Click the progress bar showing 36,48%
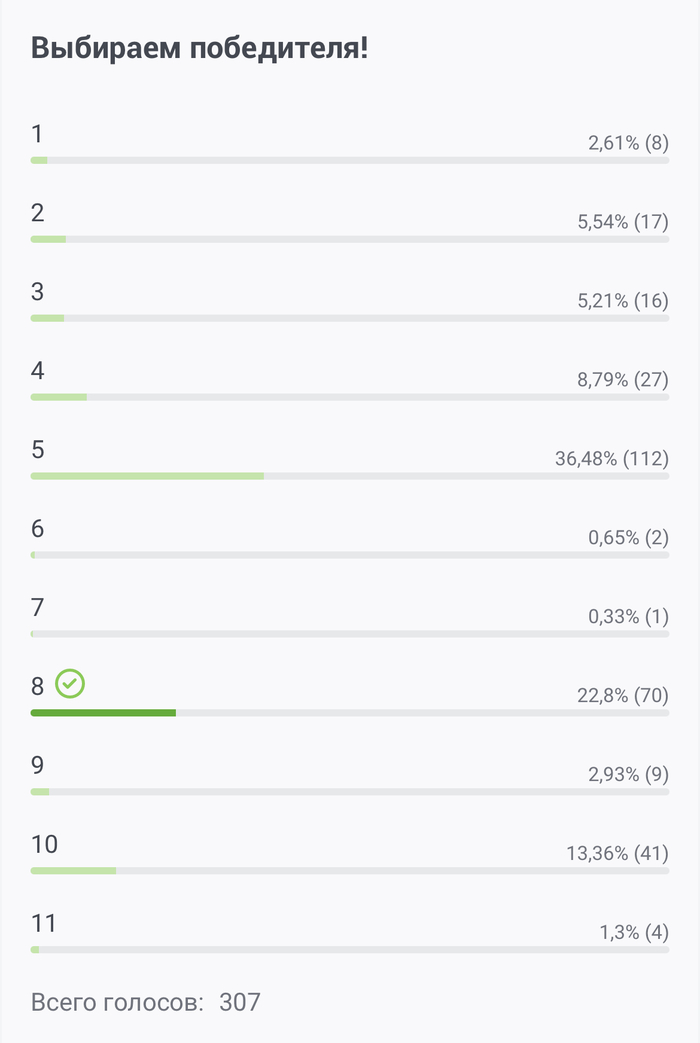Screen dimensions: 700x1043 pyautogui.click(x=147, y=476)
